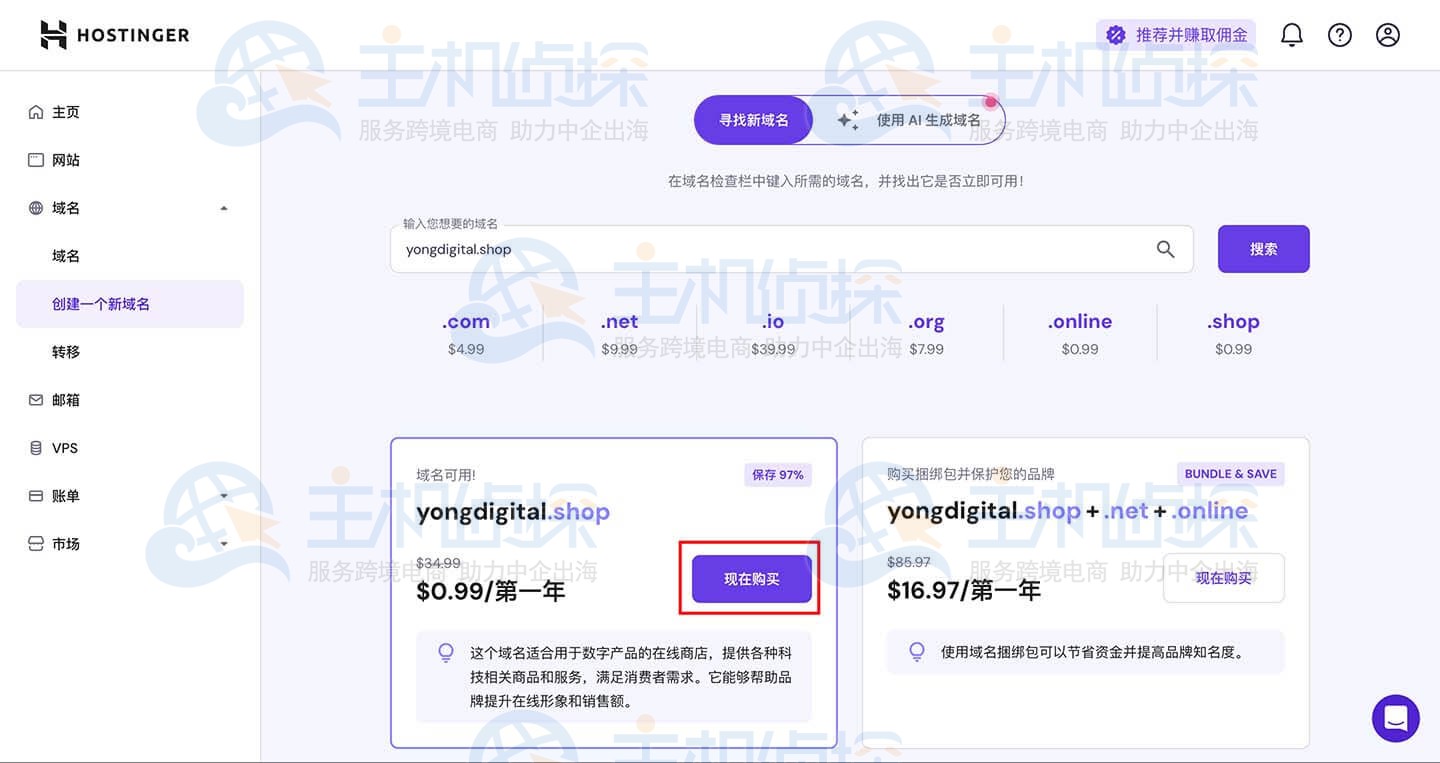Click the $0.99/第一年 price text
The width and height of the screenshot is (1440, 763).
pos(491,591)
